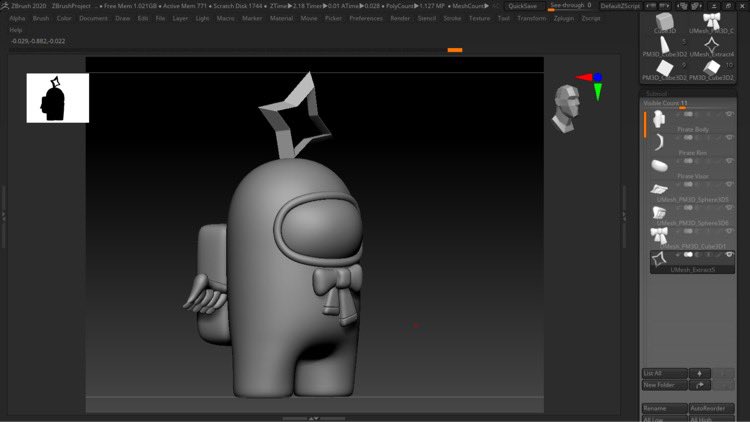Toggle visibility eye of Pirate Body
Image resolution: width=750 pixels, height=422 pixels.
click(729, 114)
